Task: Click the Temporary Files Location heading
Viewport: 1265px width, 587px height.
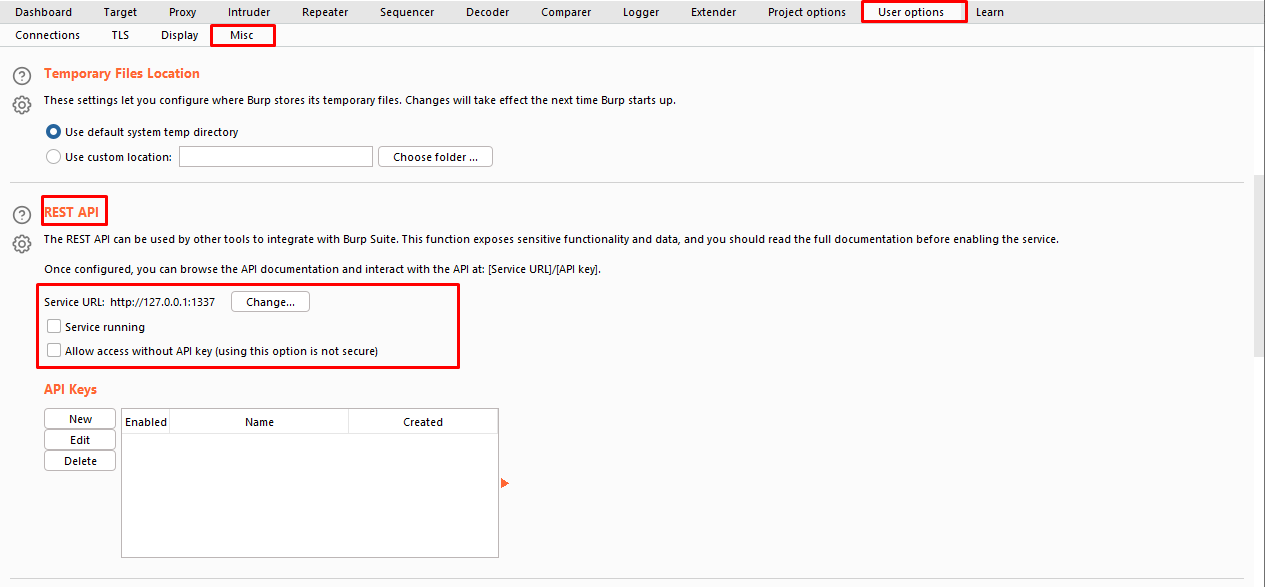Action: [122, 73]
